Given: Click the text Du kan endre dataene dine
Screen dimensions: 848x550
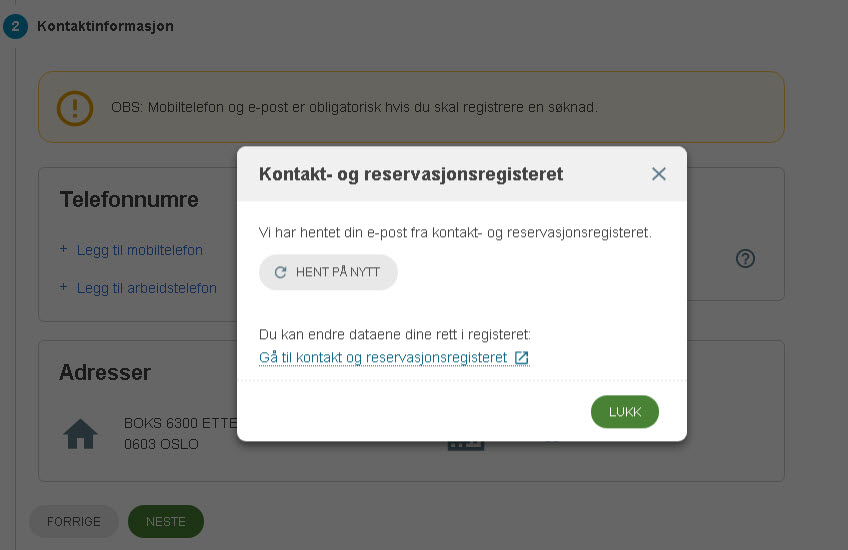Looking at the screenshot, I should (395, 334).
